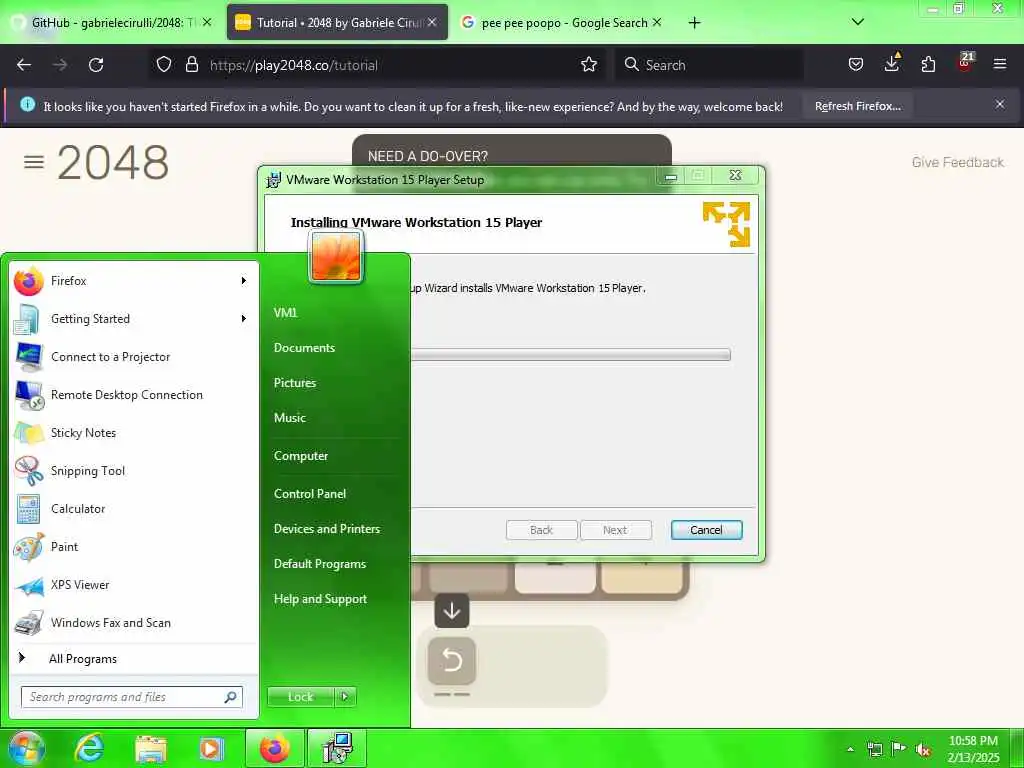This screenshot has width=1024, height=768.
Task: Click the 2048 down arrow key tile
Action: point(452,611)
